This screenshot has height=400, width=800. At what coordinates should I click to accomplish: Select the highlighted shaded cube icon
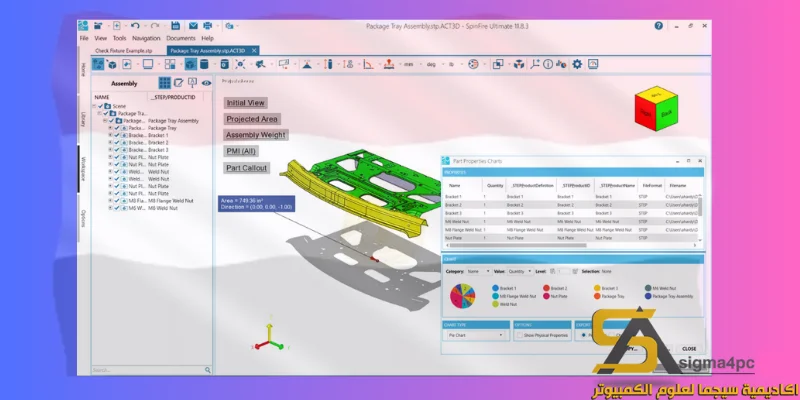pos(190,64)
